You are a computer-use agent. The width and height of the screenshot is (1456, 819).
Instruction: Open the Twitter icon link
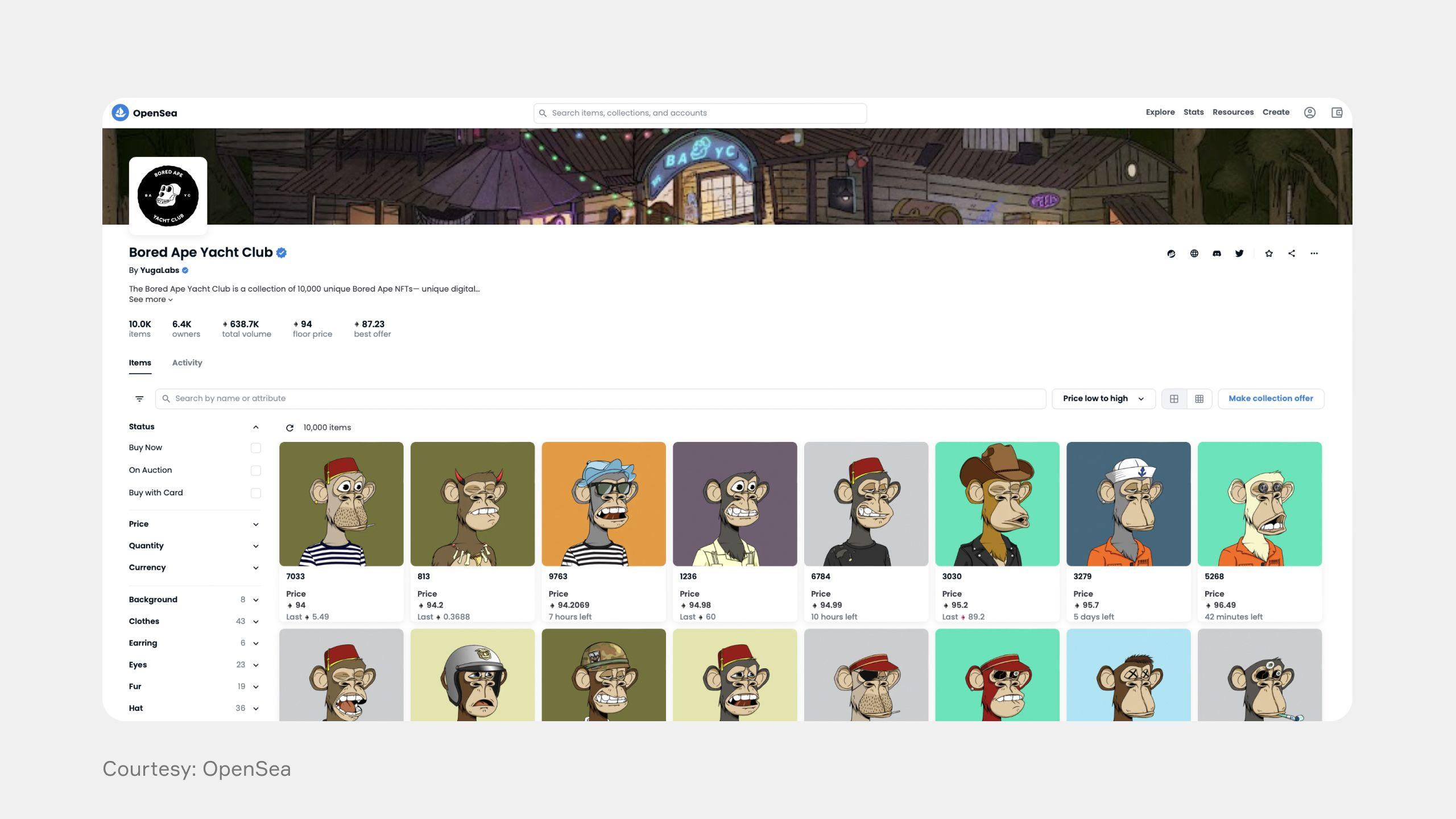[1239, 254]
